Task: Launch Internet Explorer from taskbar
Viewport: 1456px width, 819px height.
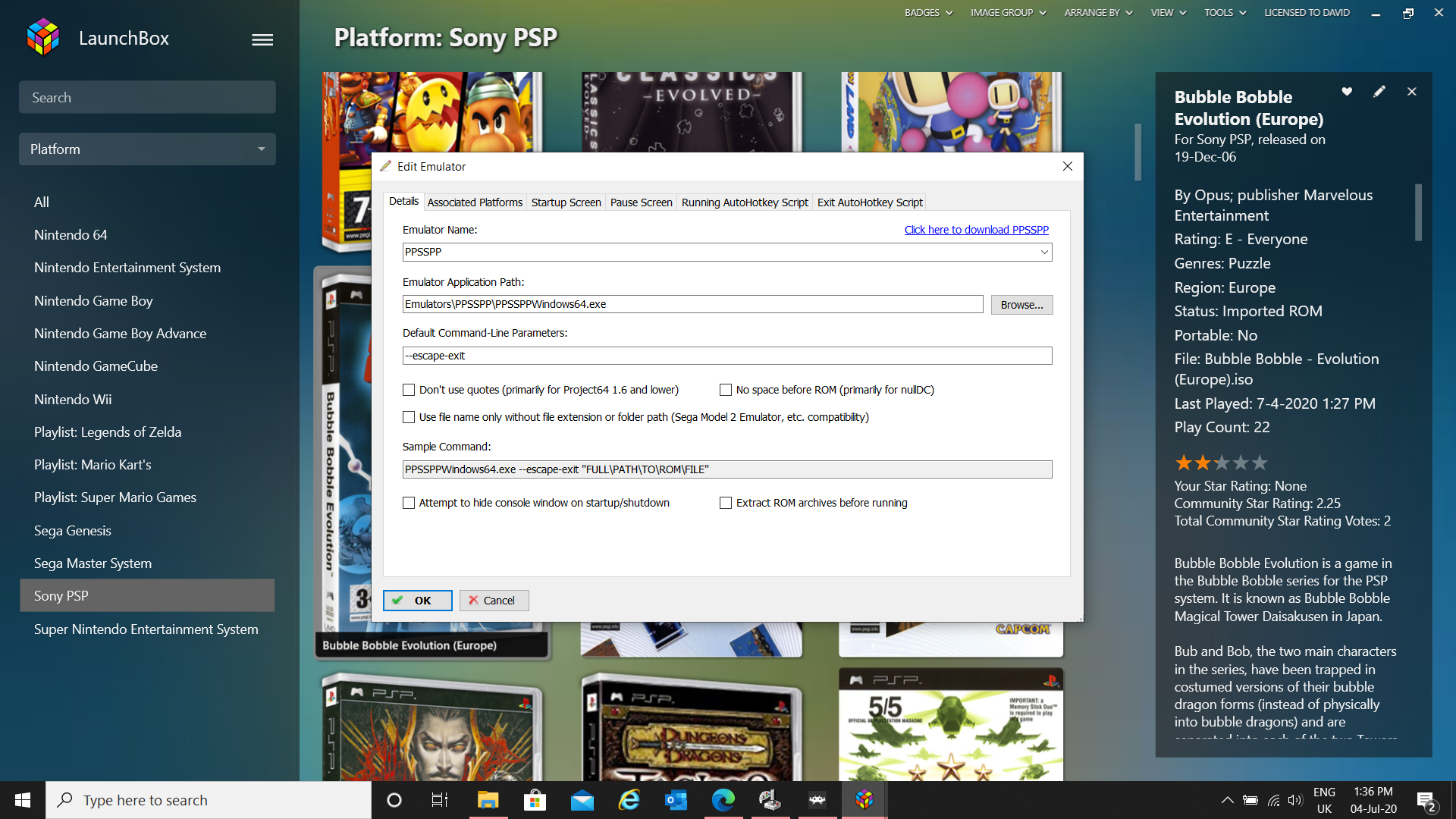Action: [x=629, y=800]
